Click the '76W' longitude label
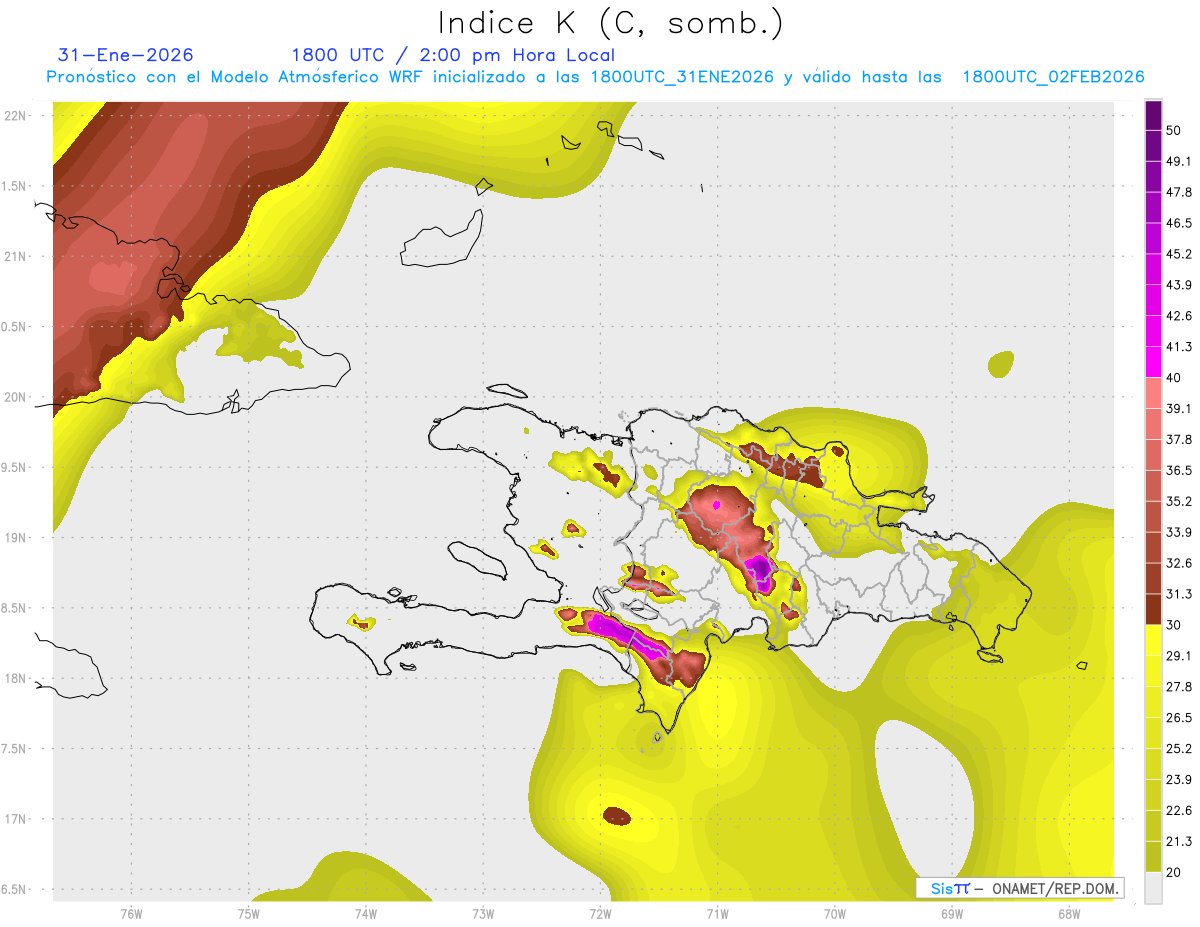 coord(131,913)
